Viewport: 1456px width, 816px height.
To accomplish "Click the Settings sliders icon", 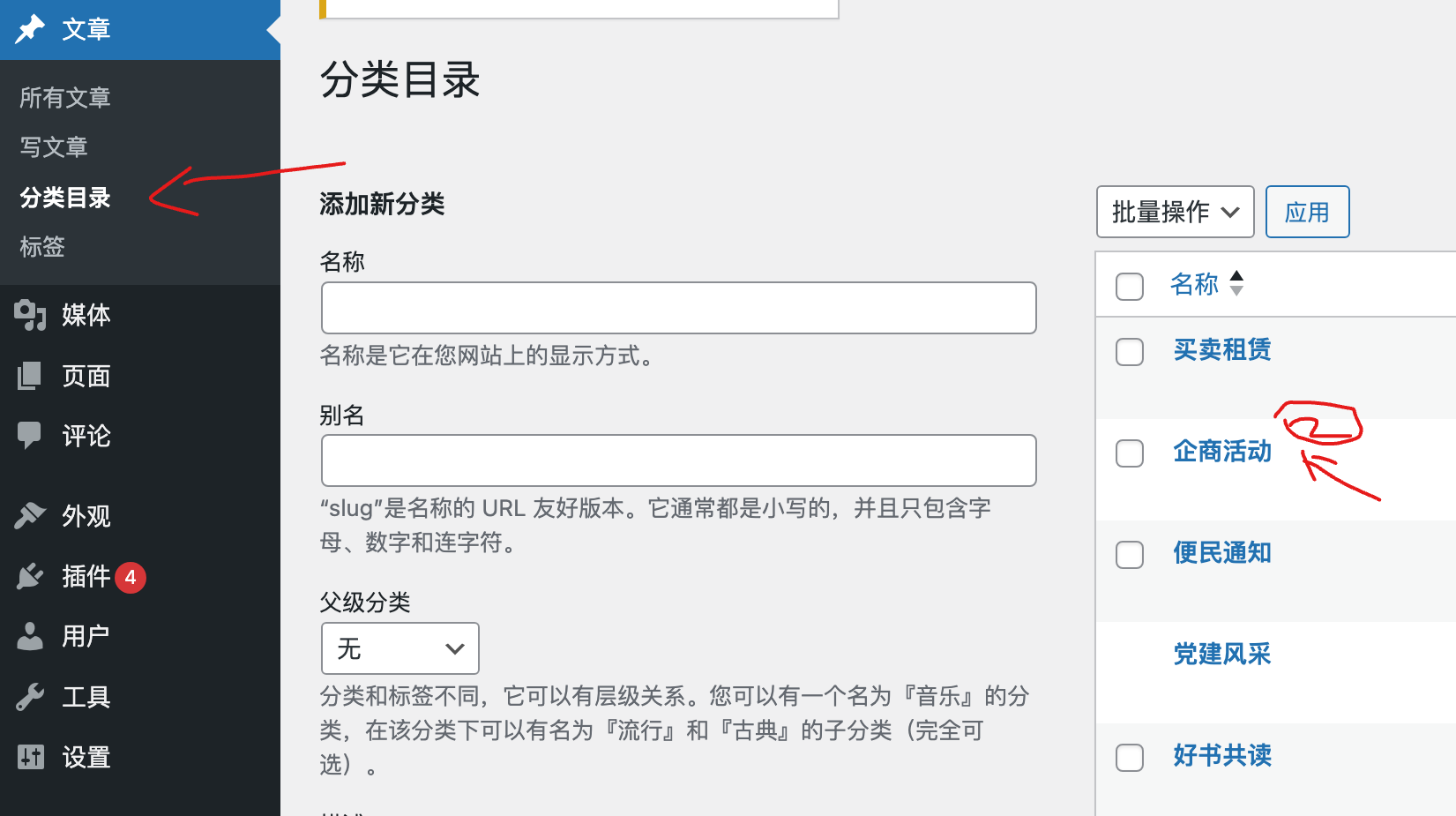I will [x=30, y=757].
